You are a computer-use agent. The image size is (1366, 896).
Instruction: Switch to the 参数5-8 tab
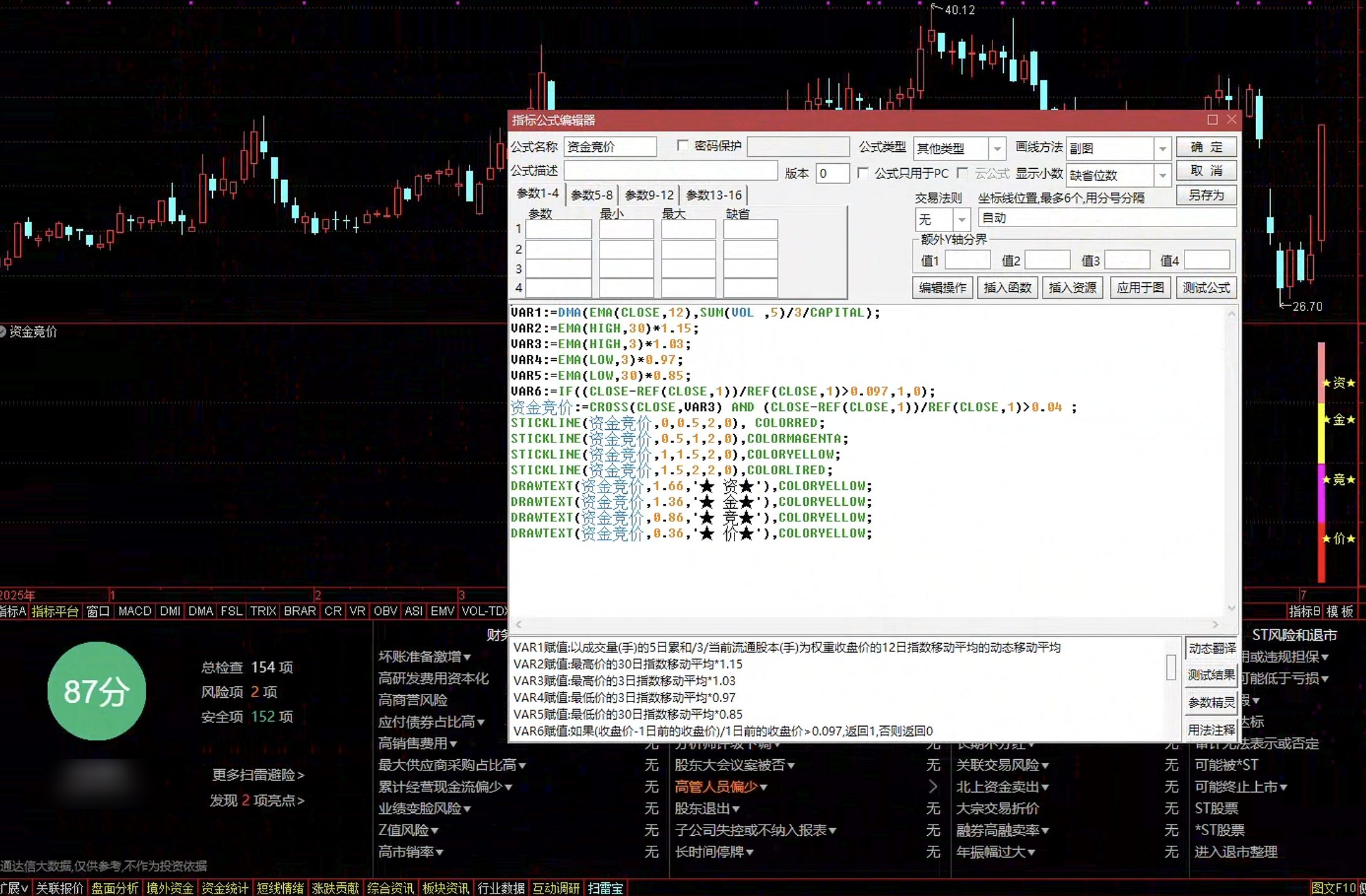(x=592, y=195)
